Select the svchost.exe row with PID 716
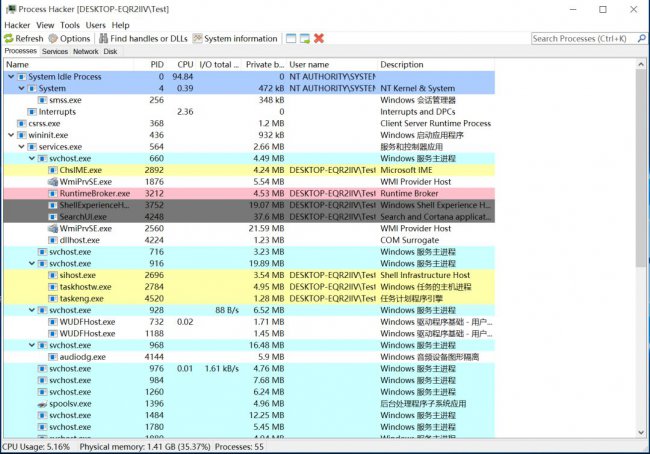 249,252
